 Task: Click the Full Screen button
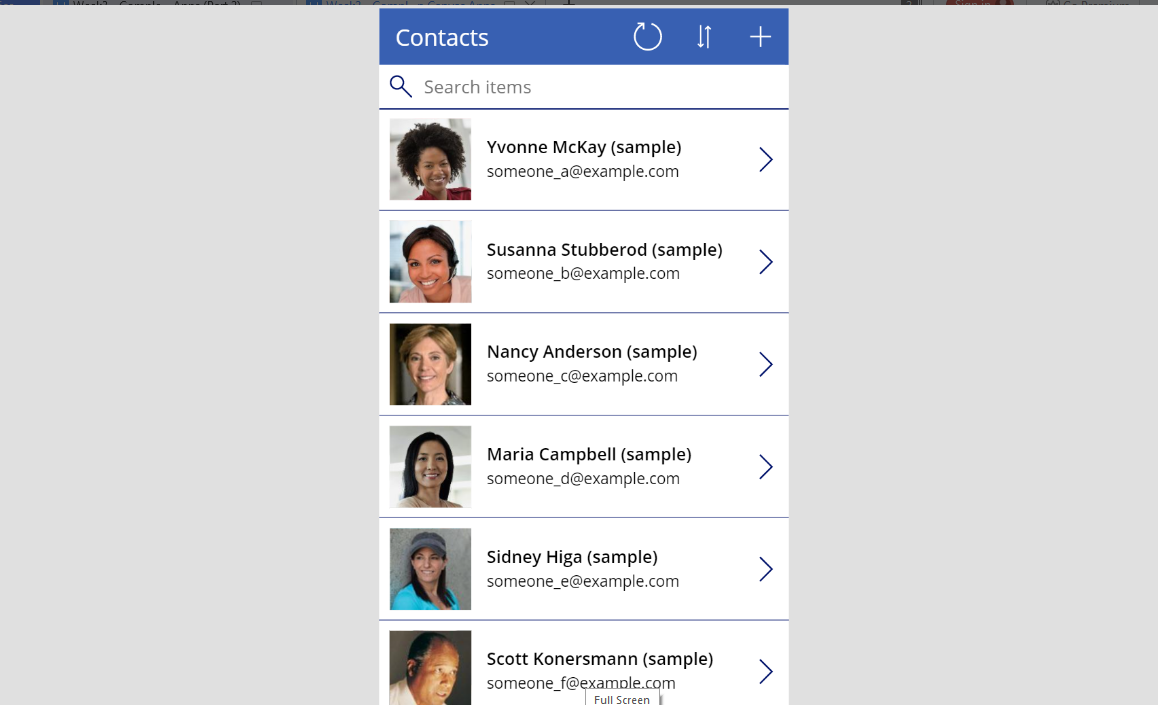[x=622, y=699]
